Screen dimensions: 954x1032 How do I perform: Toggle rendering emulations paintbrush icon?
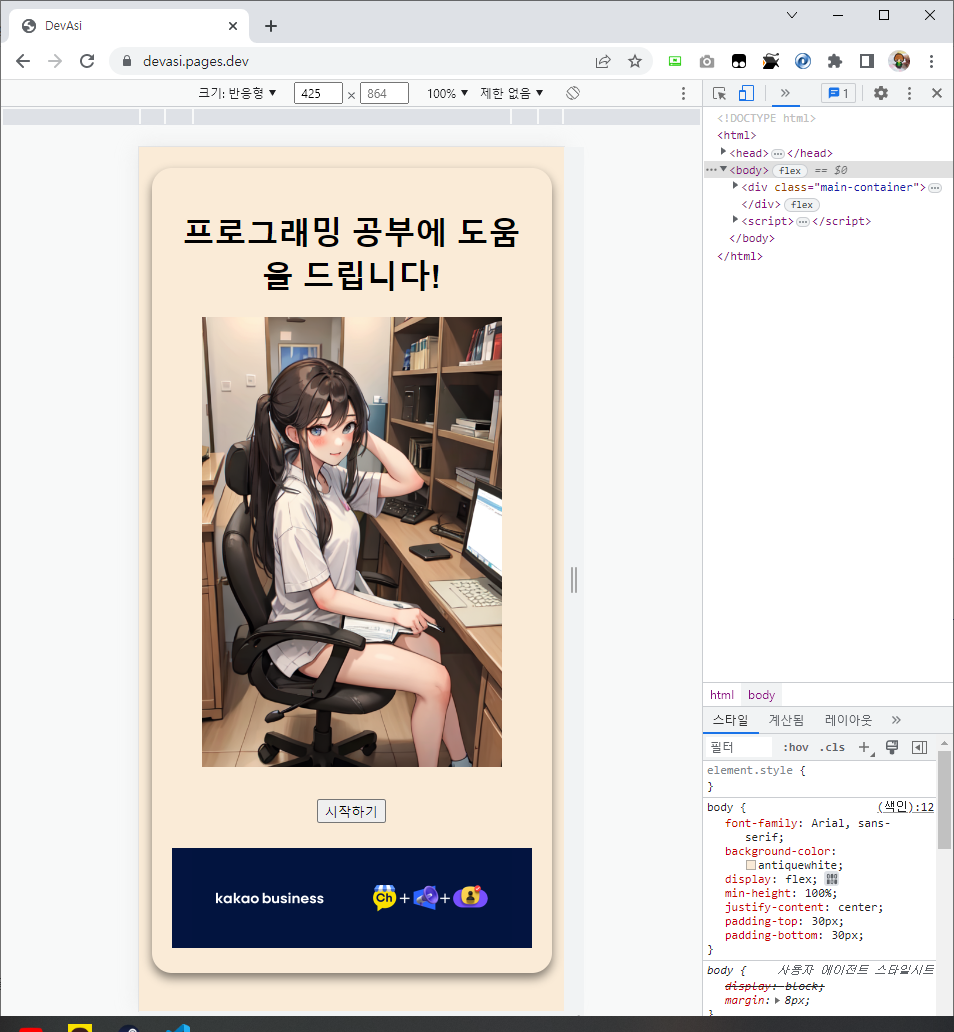point(892,747)
